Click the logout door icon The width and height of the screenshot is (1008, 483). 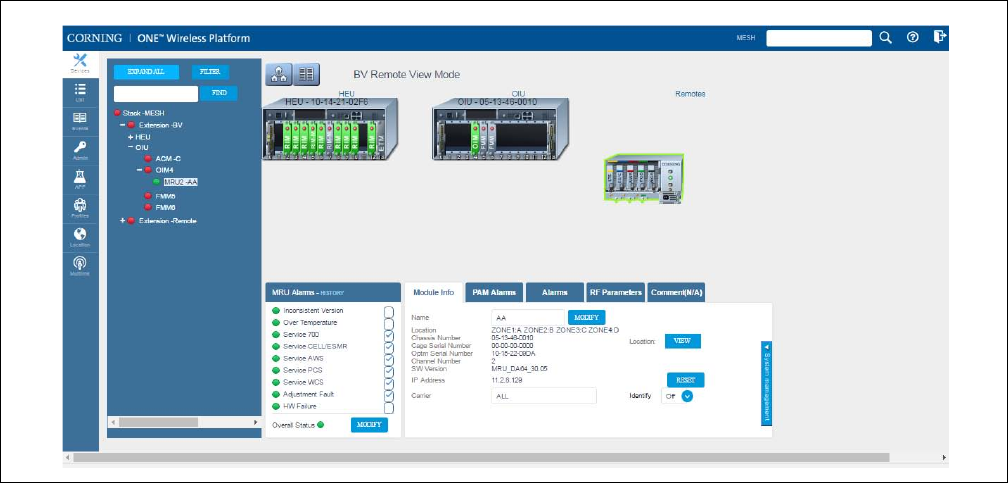(940, 36)
